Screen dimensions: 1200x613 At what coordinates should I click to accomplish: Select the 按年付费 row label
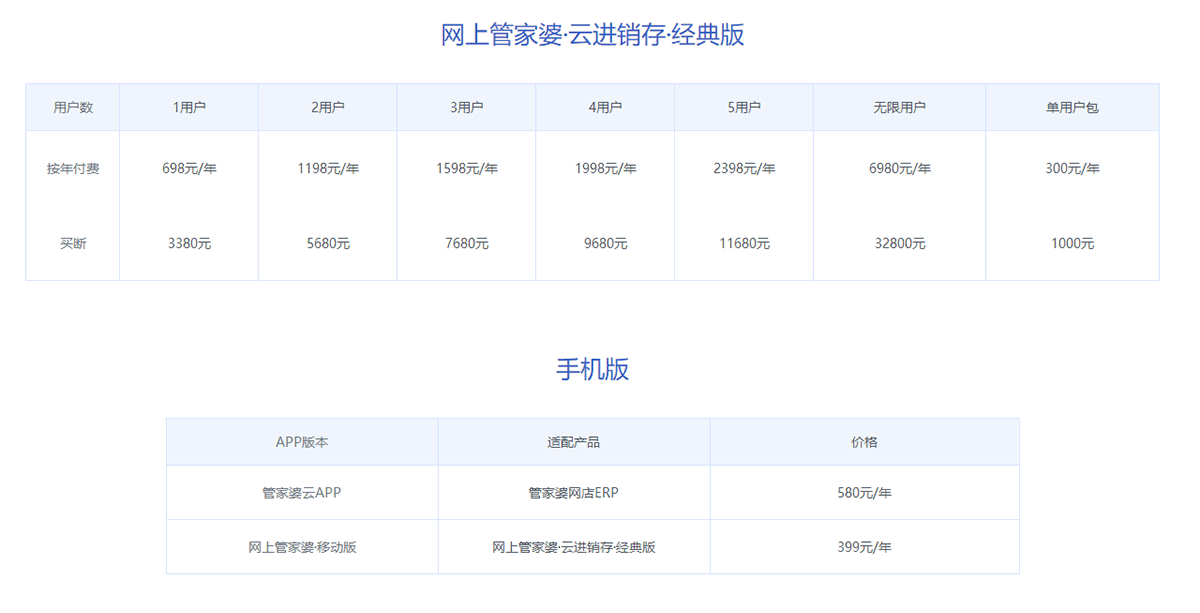[73, 169]
